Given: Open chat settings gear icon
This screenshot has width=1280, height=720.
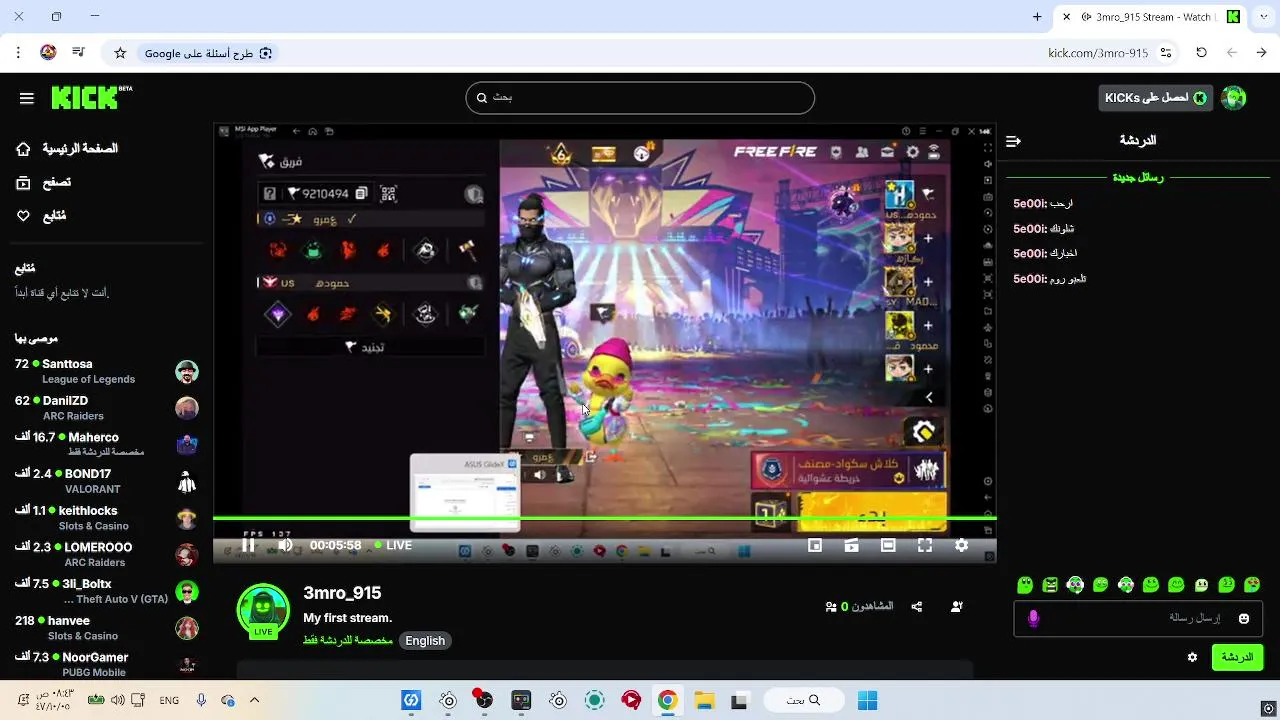Looking at the screenshot, I should [1192, 657].
